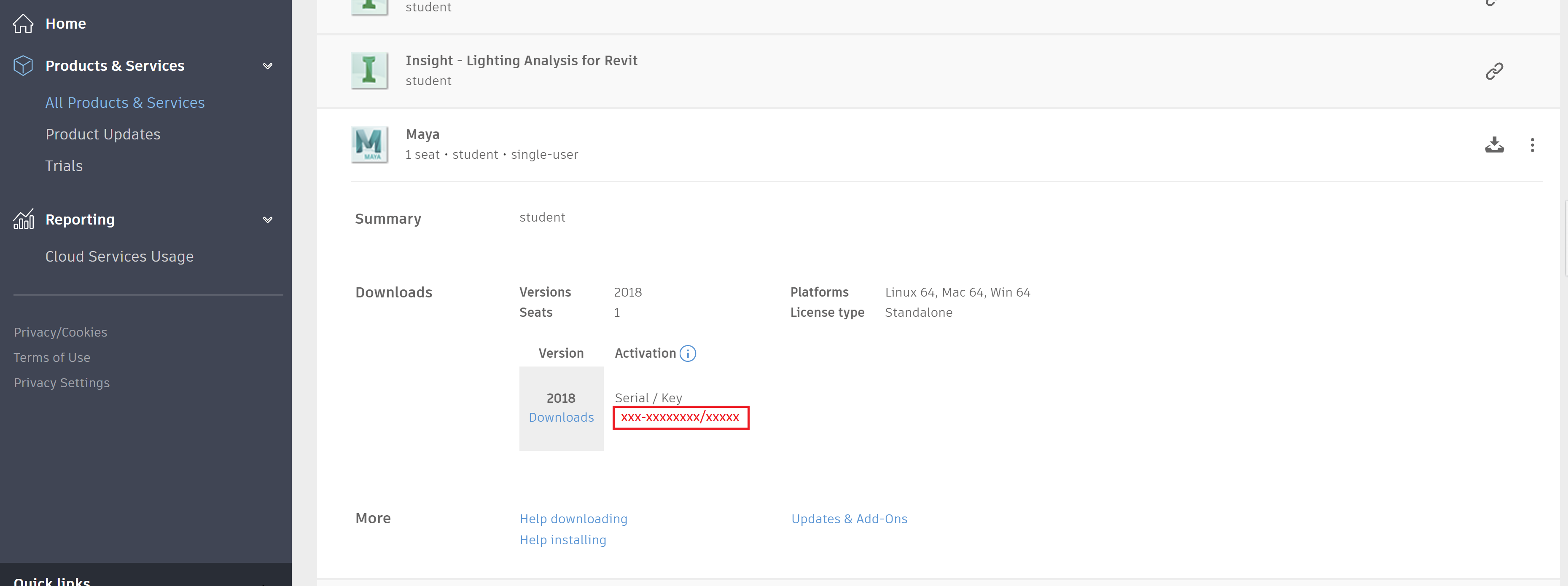This screenshot has width=1568, height=586.
Task: Click the Maya product title
Action: (422, 134)
